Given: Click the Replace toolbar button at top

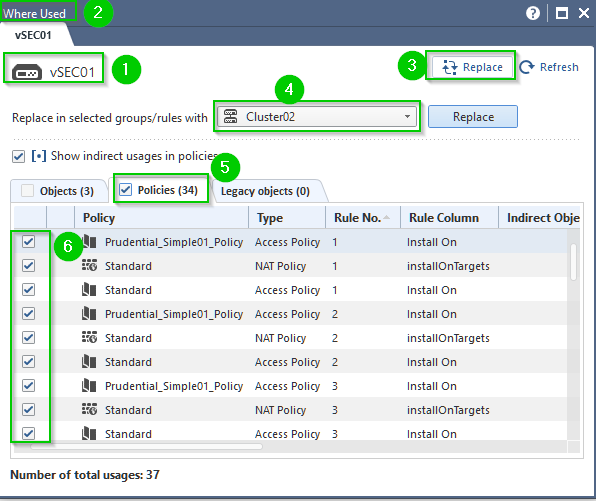Looking at the screenshot, I should click(472, 67).
